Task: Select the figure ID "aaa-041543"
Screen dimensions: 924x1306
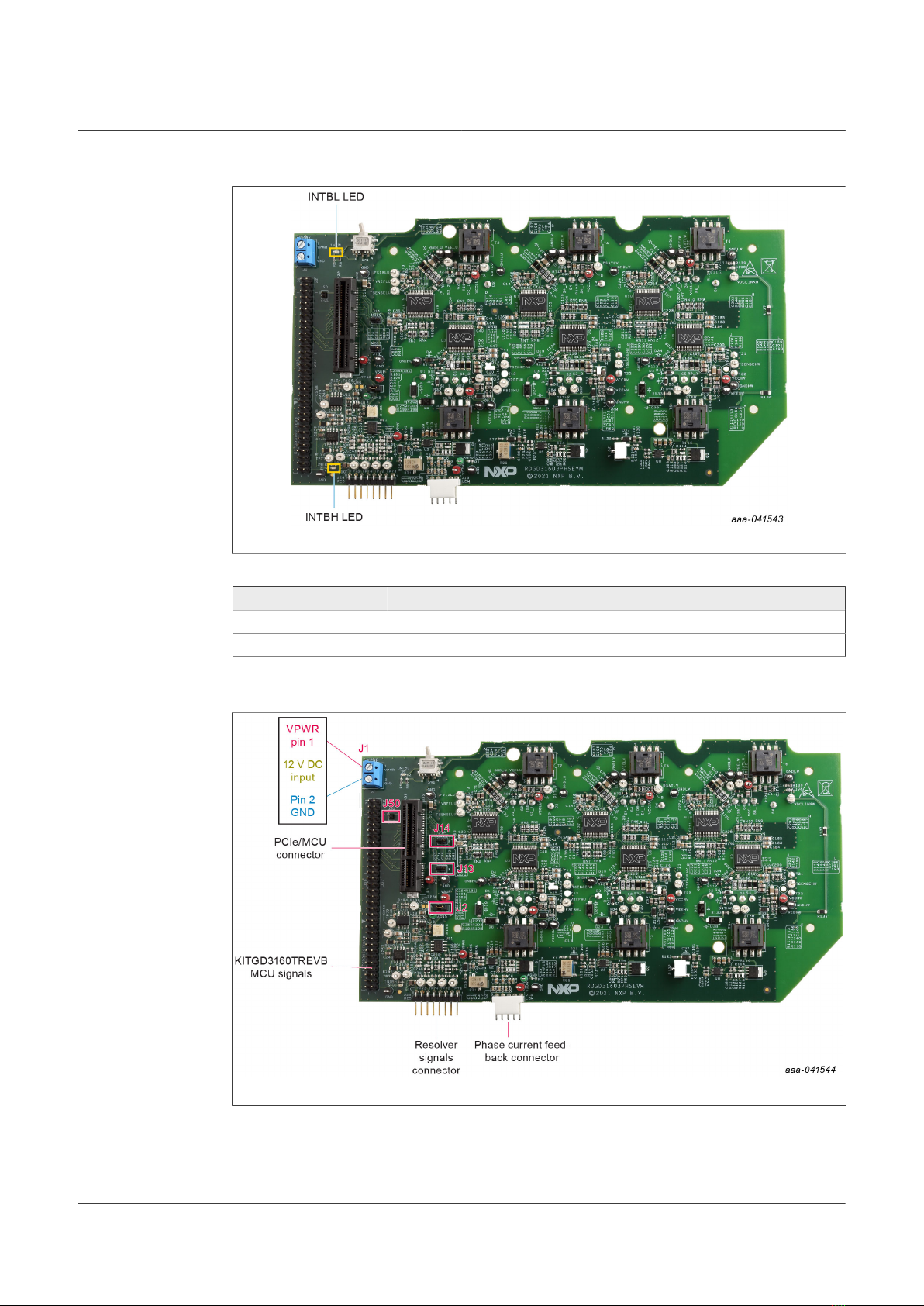Action: (x=757, y=519)
